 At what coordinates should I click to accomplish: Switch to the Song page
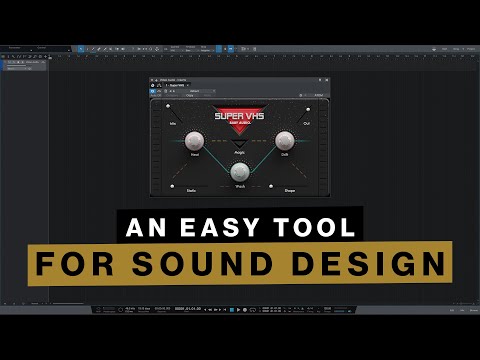456,49
